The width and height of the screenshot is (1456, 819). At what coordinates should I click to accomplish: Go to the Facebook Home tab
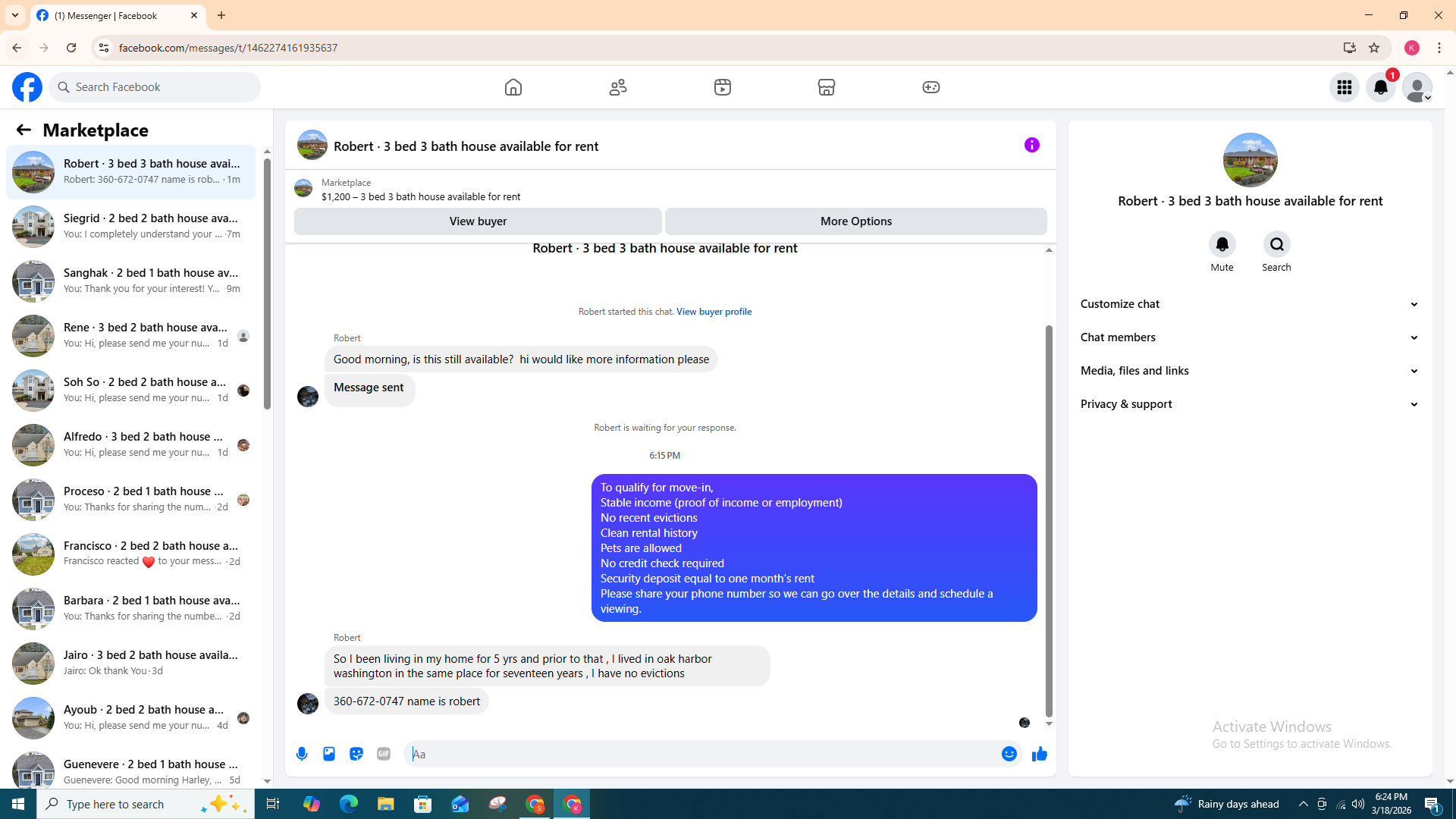(x=513, y=87)
